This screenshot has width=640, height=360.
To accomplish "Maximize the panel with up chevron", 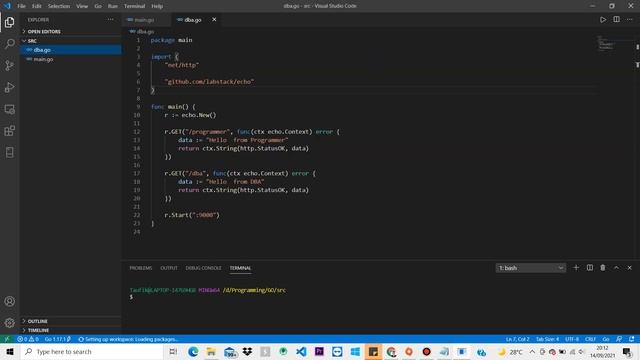I will click(x=616, y=268).
